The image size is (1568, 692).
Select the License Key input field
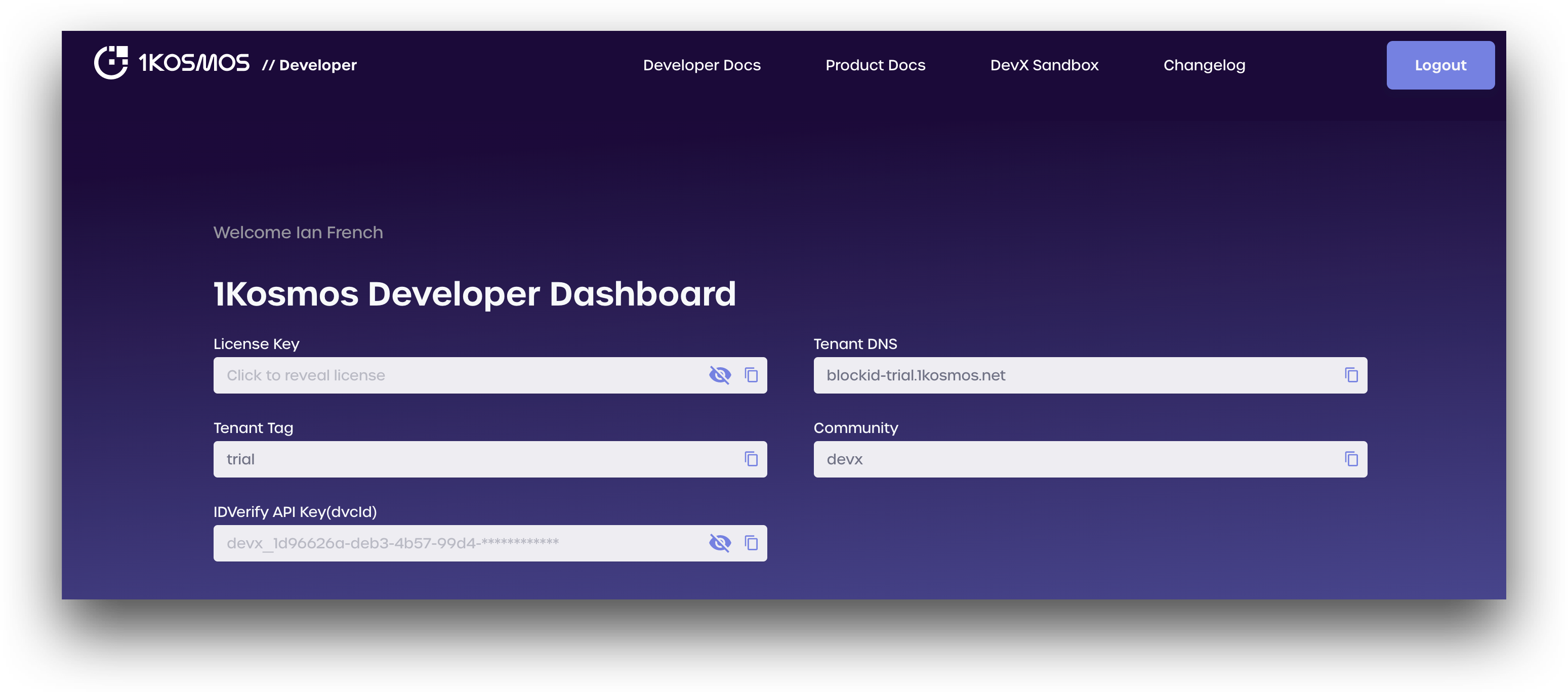pyautogui.click(x=490, y=375)
